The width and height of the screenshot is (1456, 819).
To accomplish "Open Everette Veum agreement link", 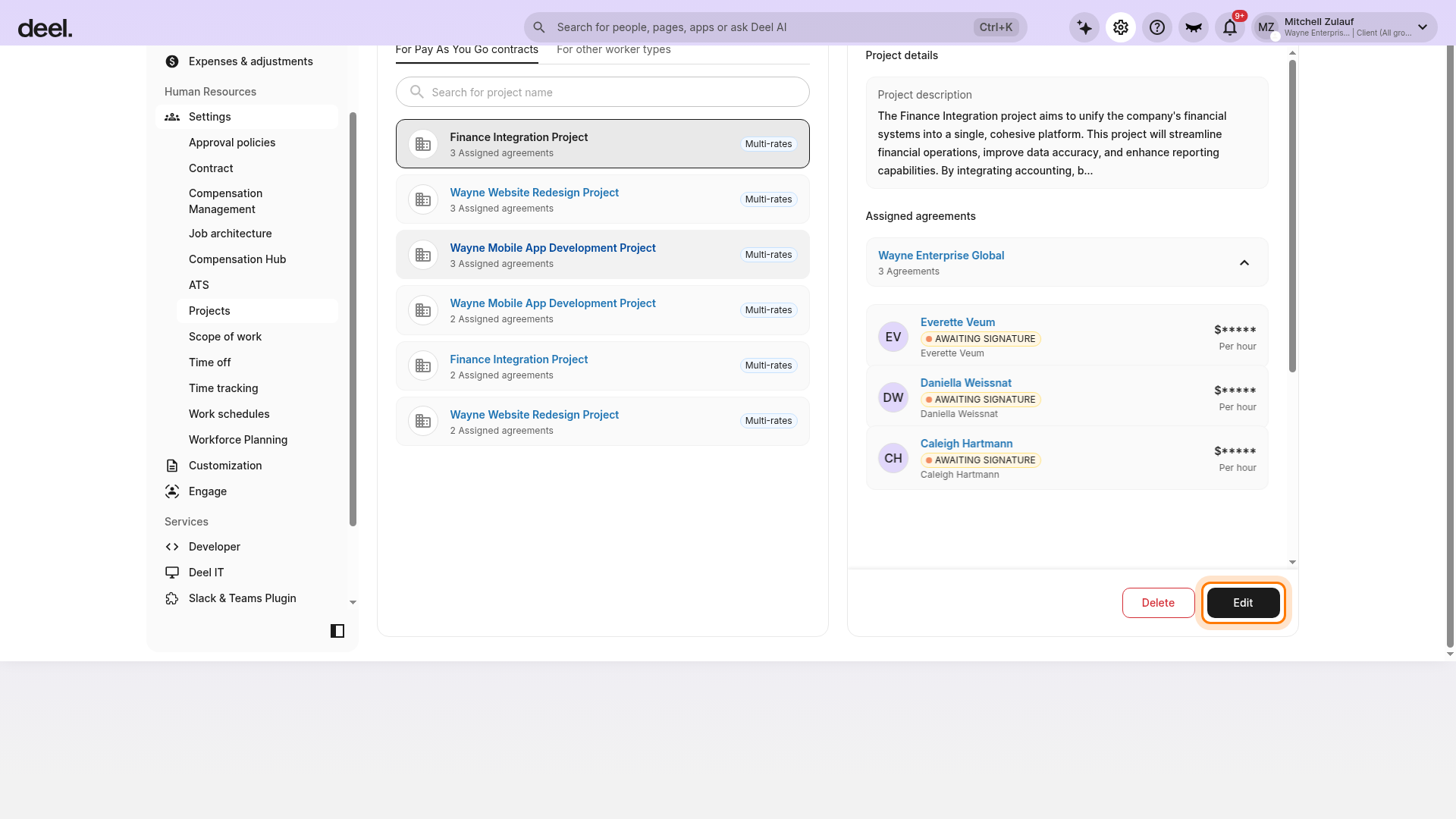I will [957, 322].
